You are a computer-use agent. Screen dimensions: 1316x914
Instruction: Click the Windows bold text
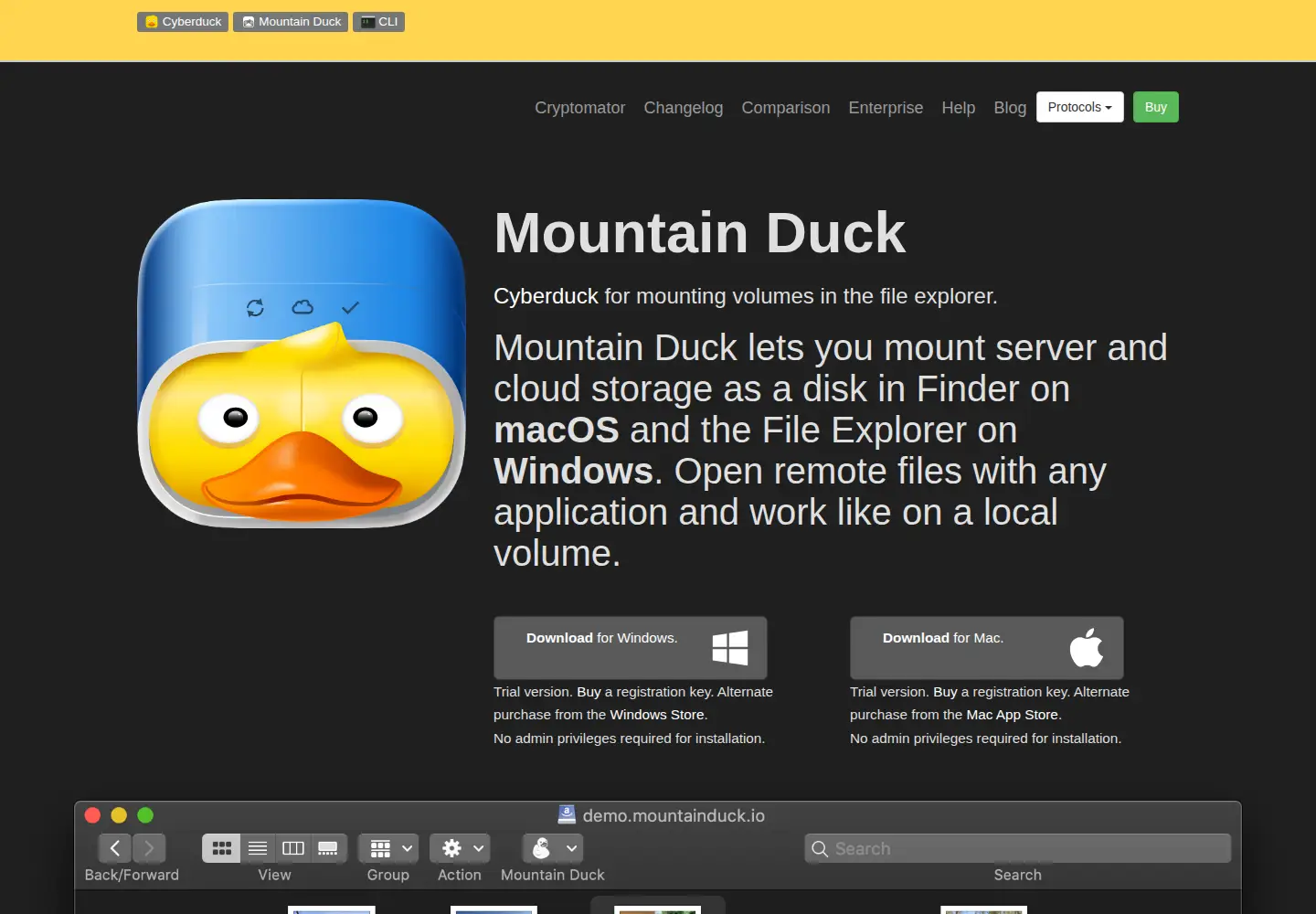click(x=574, y=471)
